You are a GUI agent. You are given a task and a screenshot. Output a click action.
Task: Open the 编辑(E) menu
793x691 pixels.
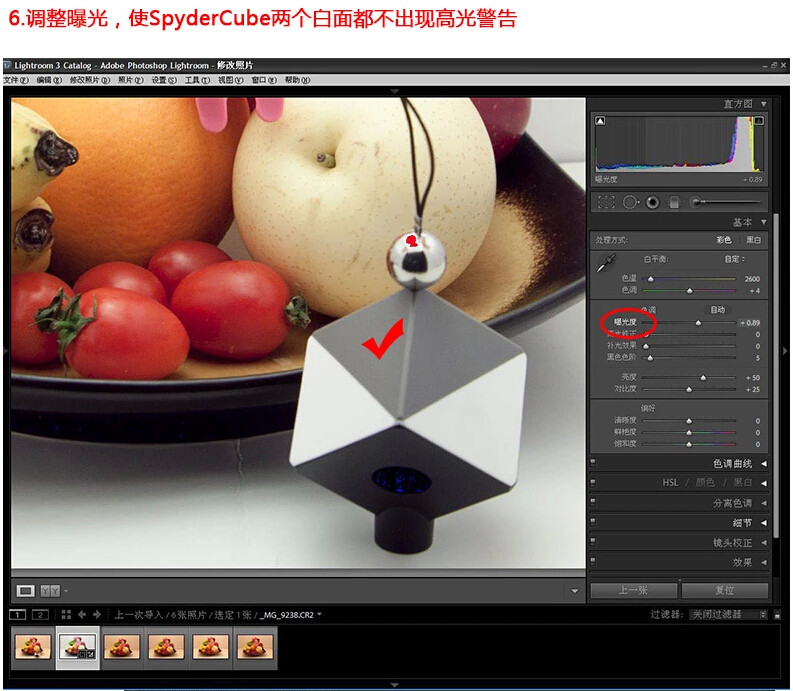pyautogui.click(x=49, y=80)
